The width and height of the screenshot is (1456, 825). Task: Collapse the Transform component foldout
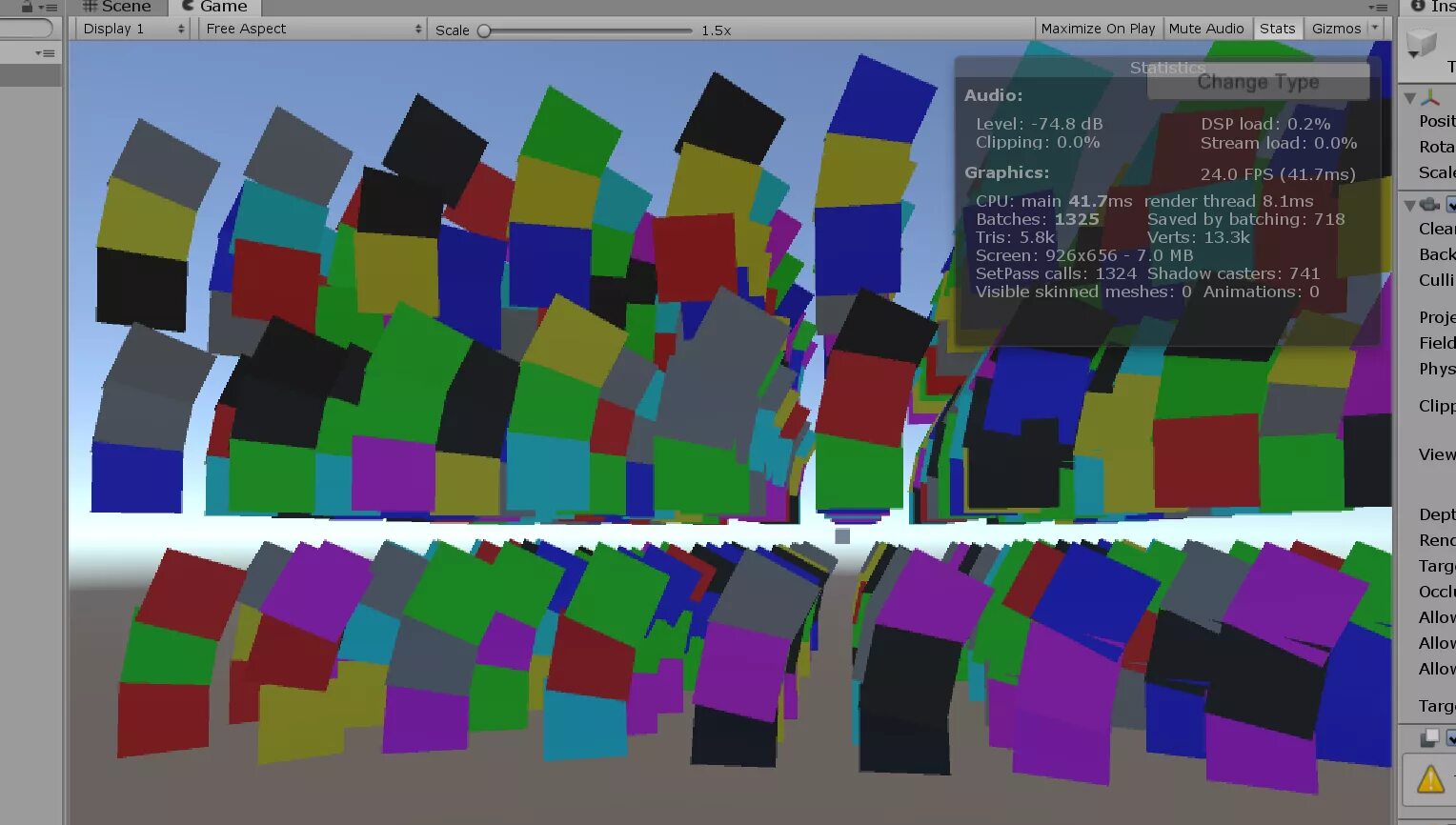[1410, 97]
